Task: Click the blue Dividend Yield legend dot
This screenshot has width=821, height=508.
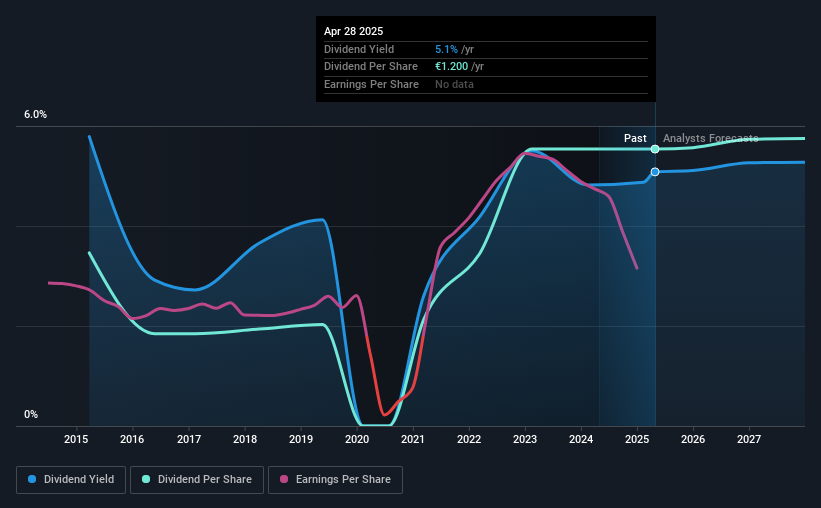Action: (32, 479)
